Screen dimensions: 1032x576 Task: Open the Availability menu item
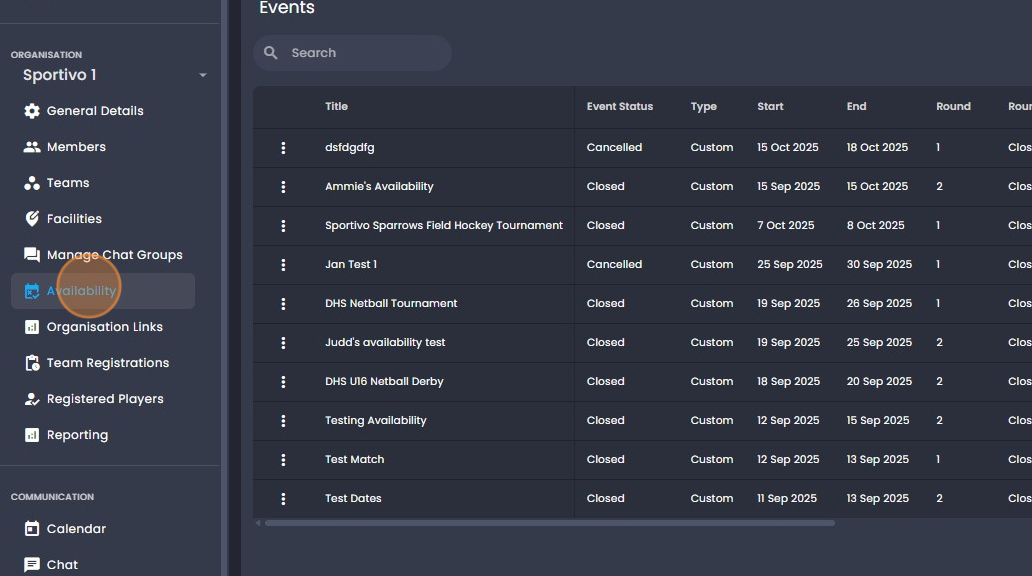coord(82,291)
